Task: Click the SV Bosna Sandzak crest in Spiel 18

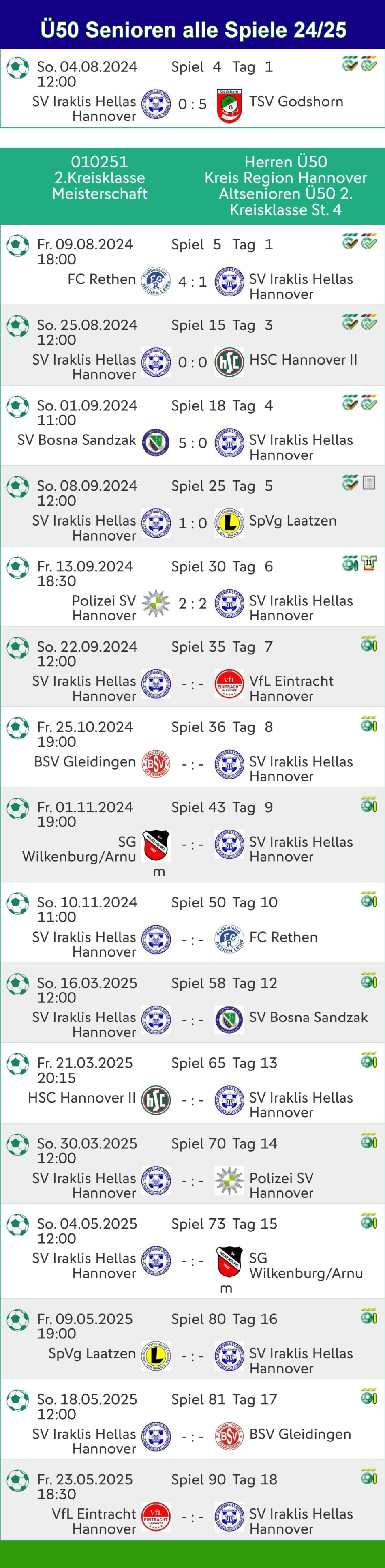Action: (156, 442)
